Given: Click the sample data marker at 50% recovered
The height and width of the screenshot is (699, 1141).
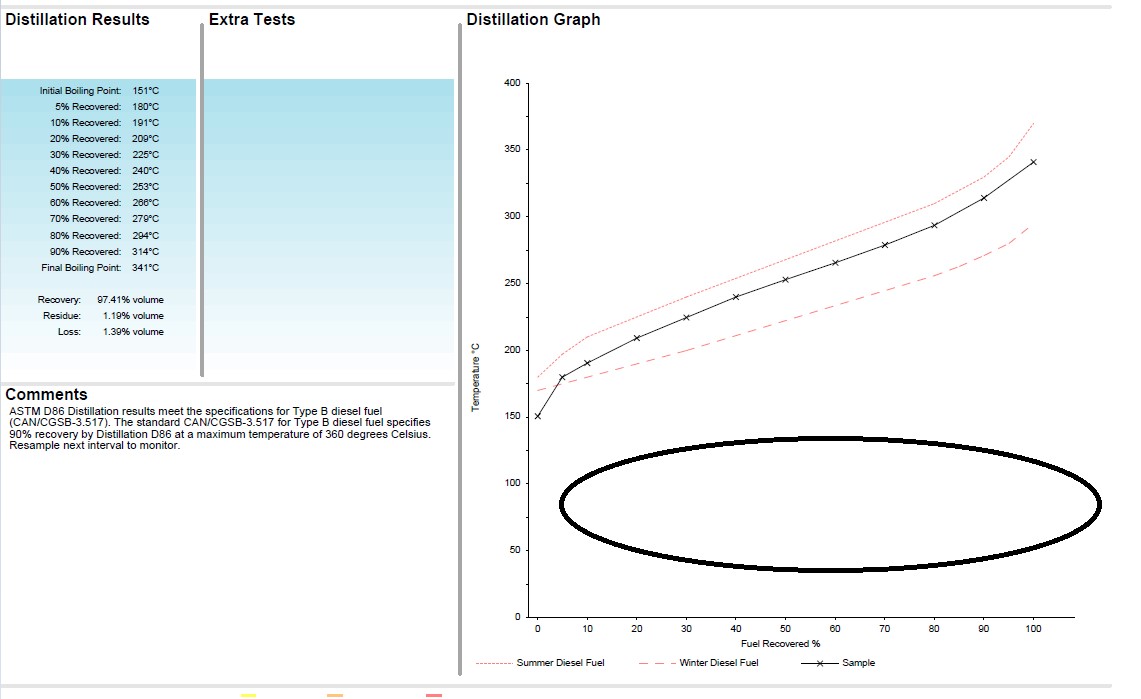Looking at the screenshot, I should click(785, 279).
